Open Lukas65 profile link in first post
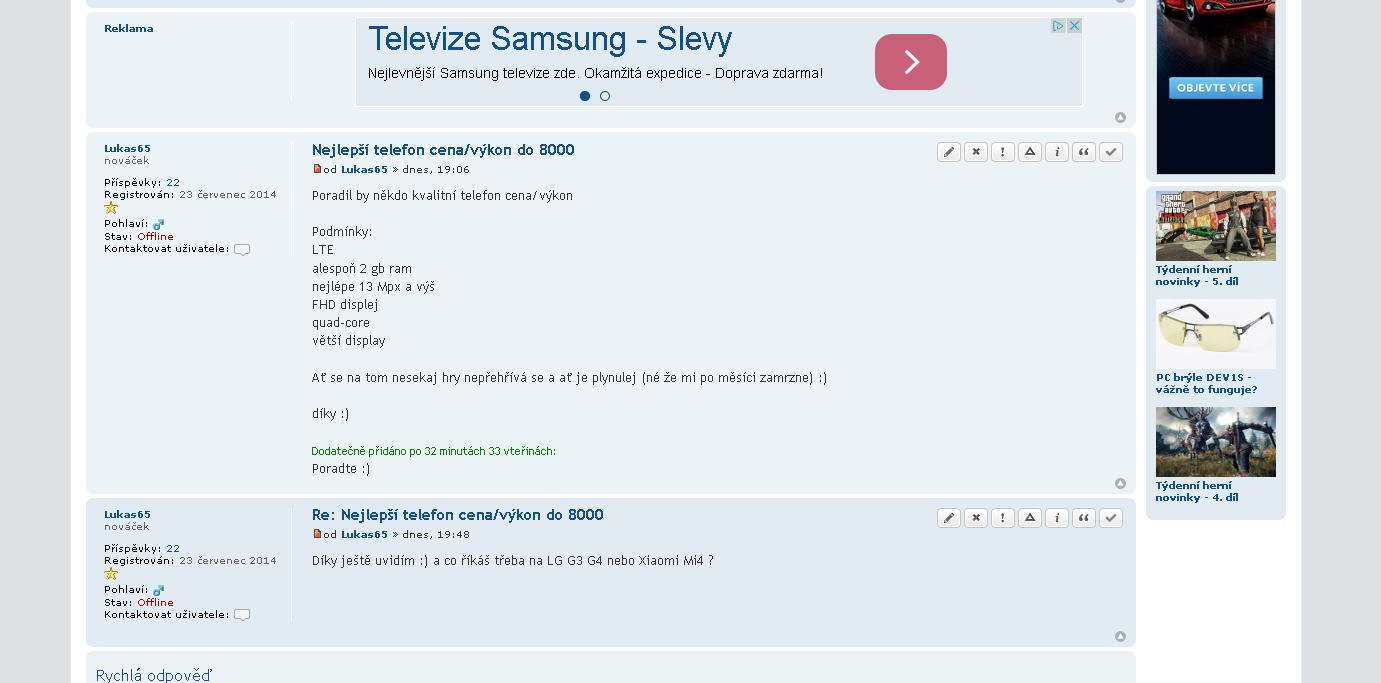Viewport: 1381px width, 683px height. 127,148
